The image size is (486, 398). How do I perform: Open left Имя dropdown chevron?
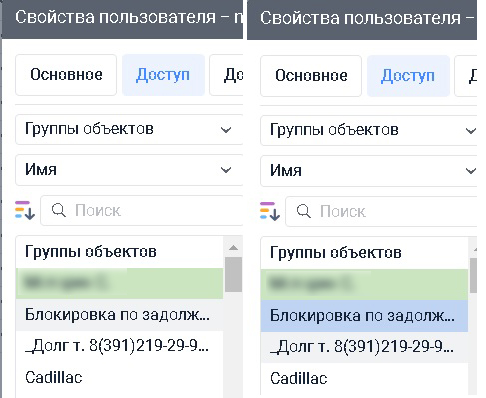226,170
